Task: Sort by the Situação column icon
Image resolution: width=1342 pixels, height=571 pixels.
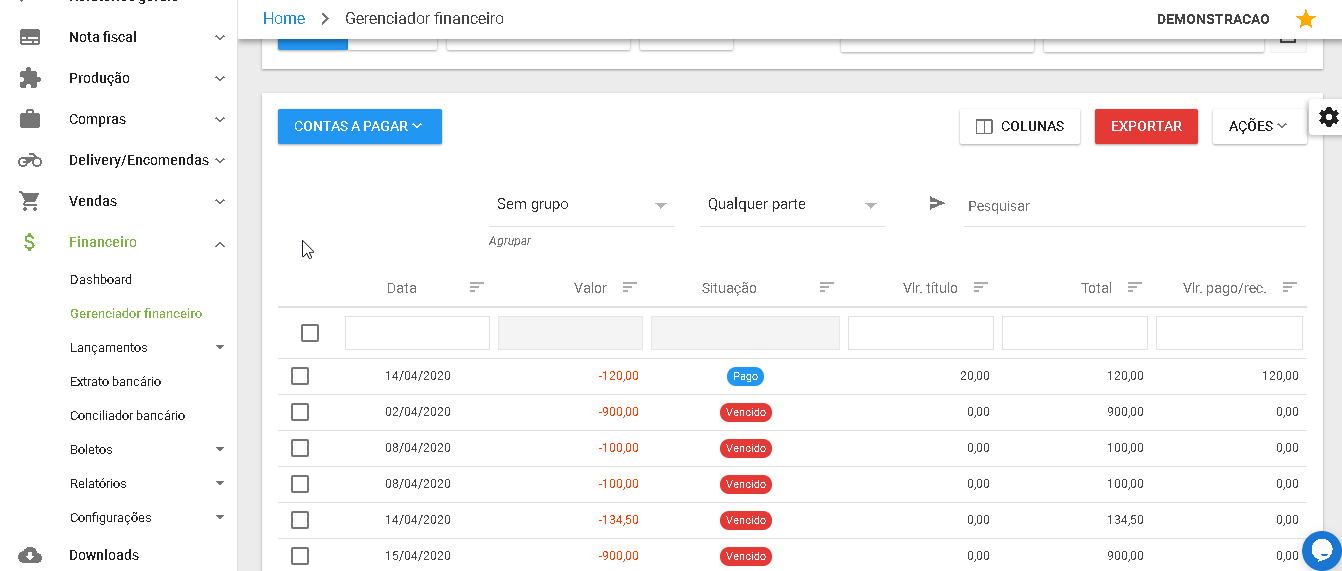Action: (x=827, y=287)
